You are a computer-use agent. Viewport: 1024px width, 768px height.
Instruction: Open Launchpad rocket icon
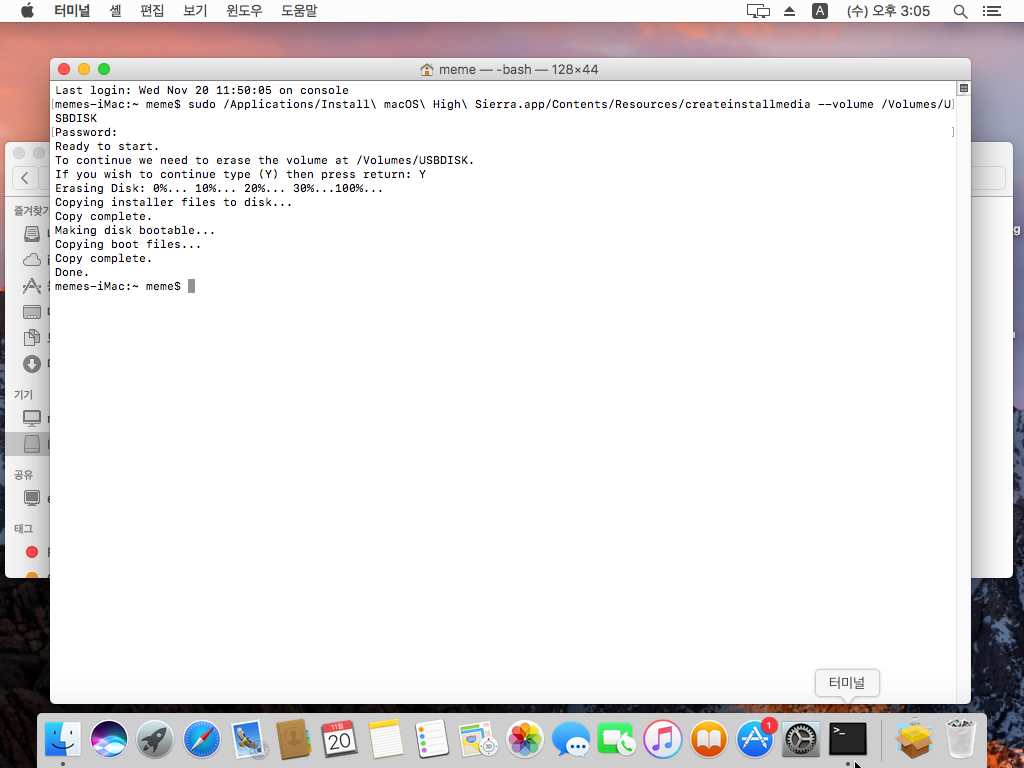pos(155,739)
